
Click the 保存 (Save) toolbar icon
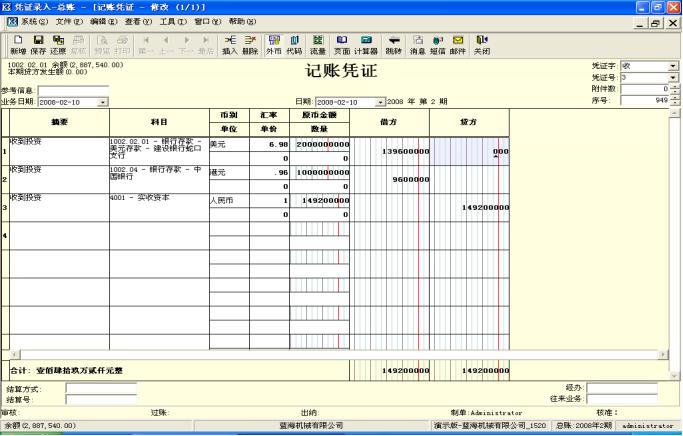[x=38, y=45]
